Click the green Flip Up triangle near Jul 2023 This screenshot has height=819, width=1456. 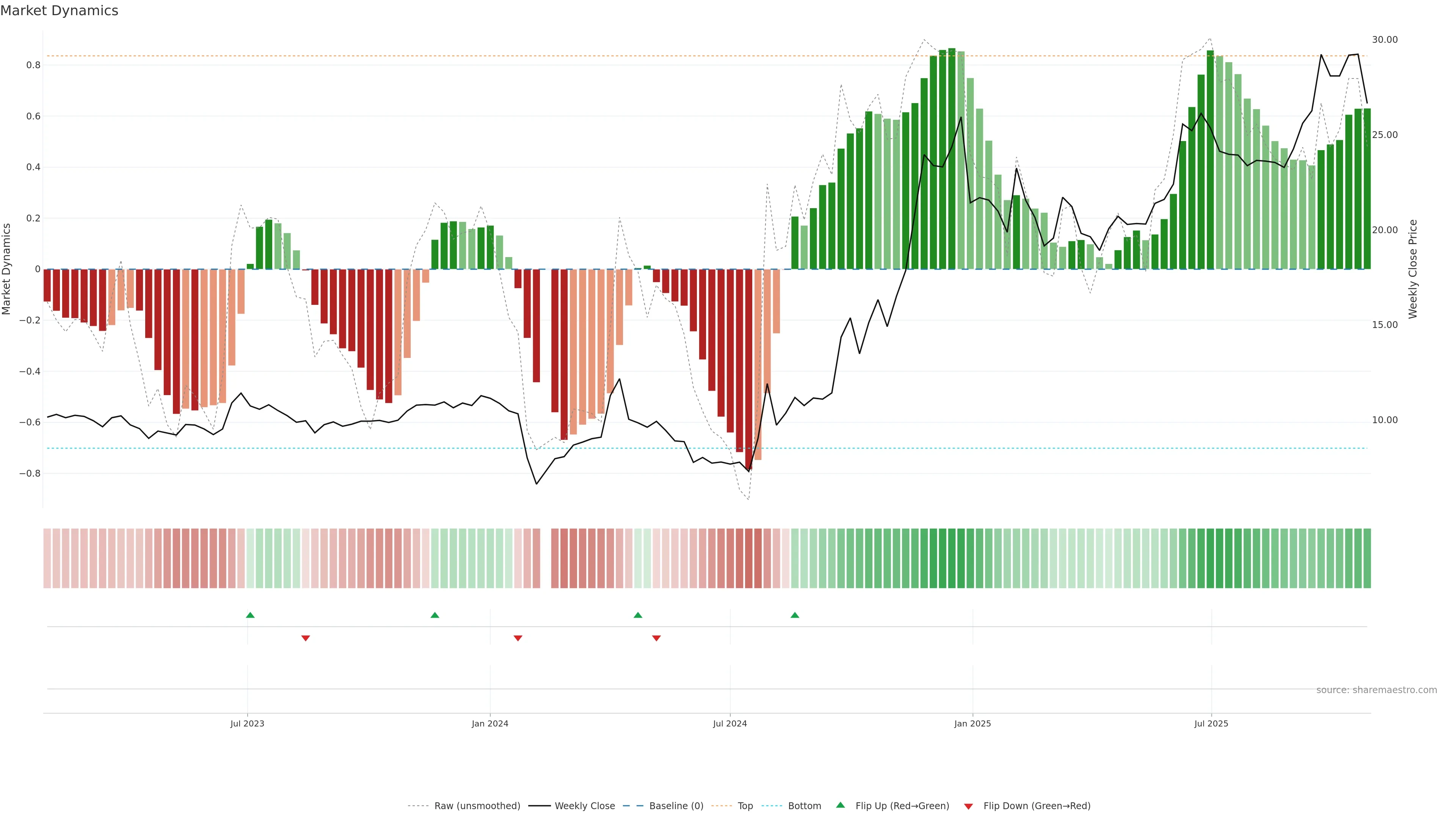(250, 615)
